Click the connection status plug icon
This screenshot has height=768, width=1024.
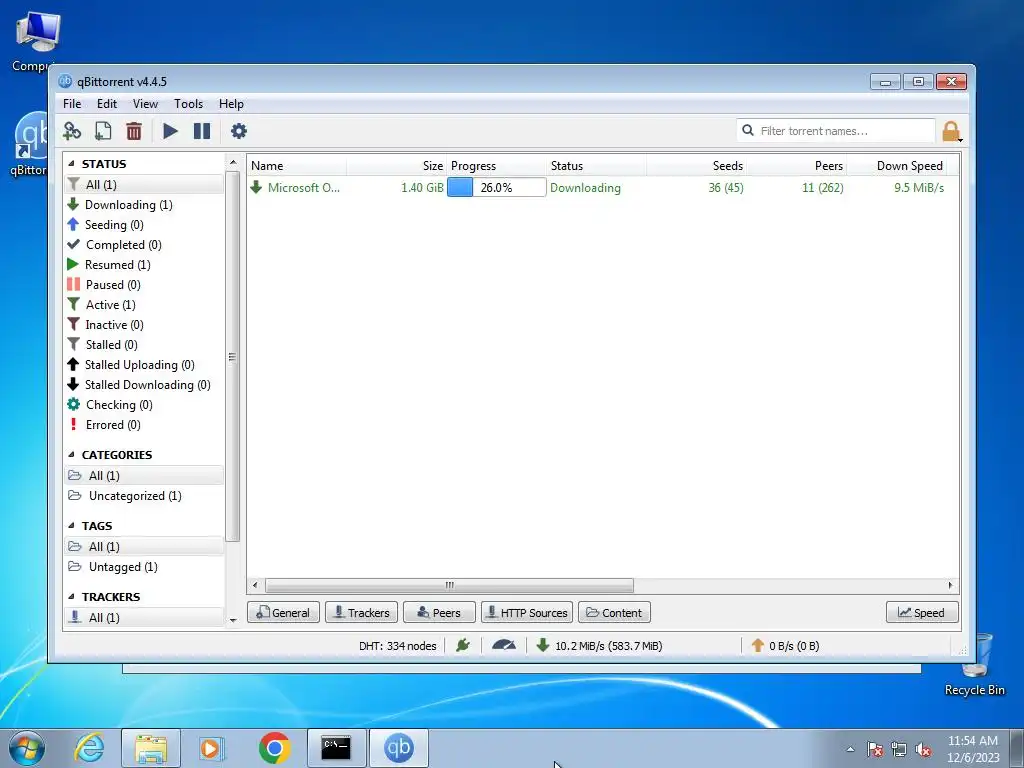463,645
